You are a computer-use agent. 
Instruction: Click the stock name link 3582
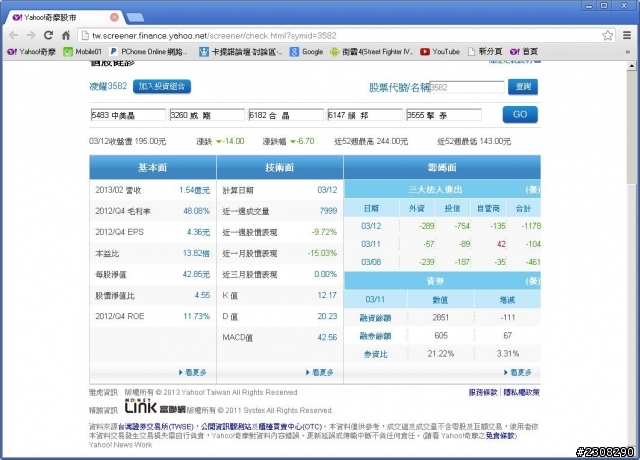click(108, 86)
